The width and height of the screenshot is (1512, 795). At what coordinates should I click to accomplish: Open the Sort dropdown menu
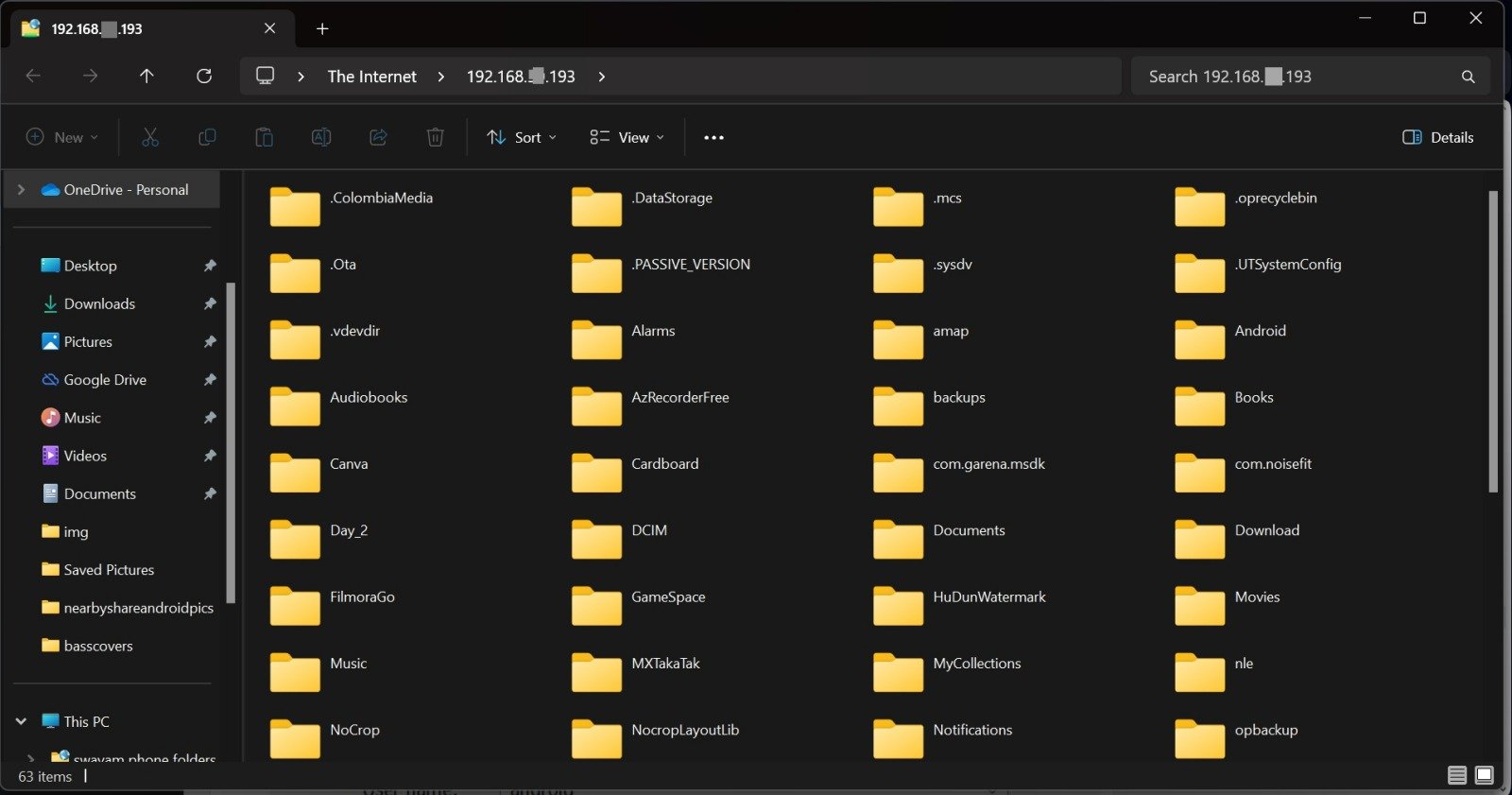click(521, 137)
